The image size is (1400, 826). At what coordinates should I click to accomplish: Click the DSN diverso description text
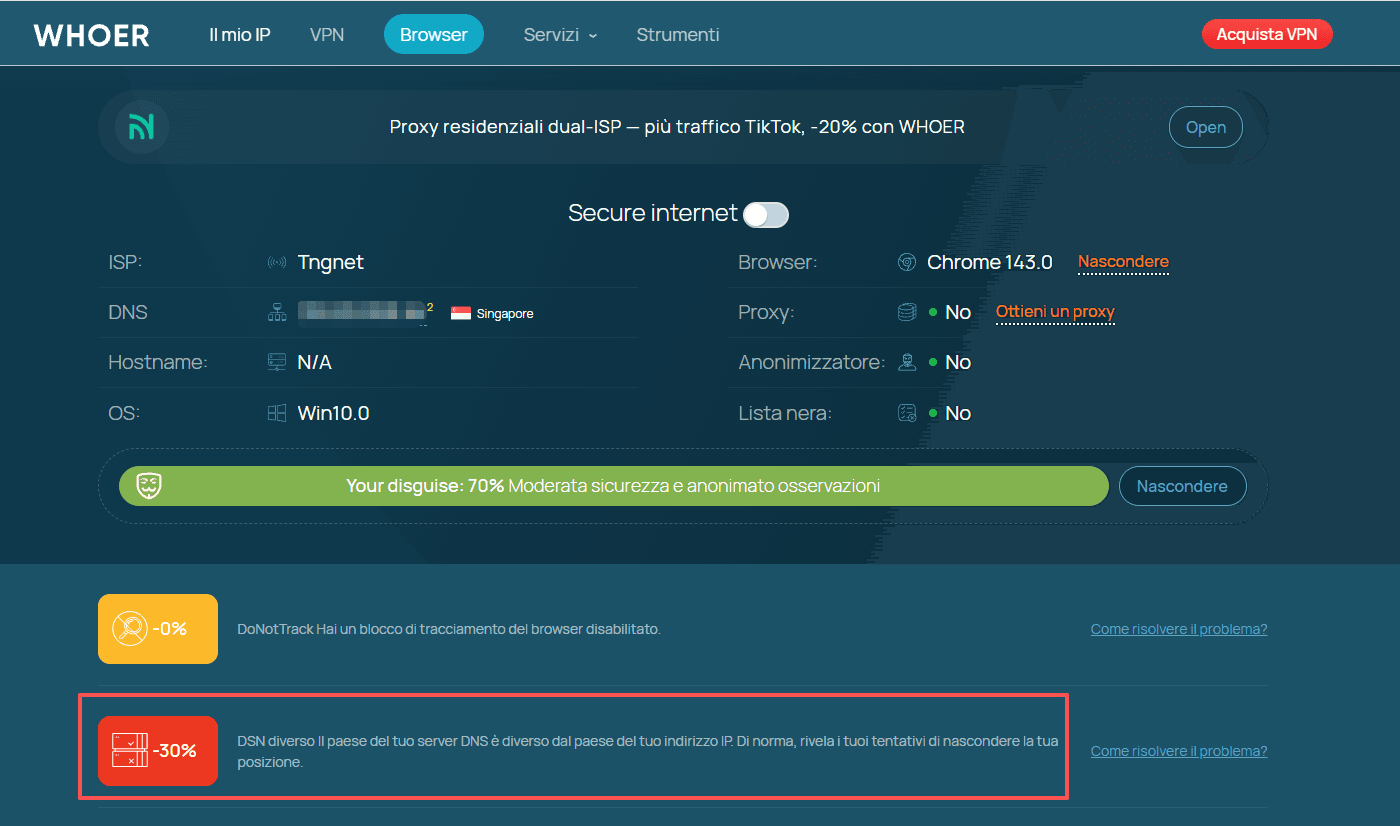(x=647, y=752)
